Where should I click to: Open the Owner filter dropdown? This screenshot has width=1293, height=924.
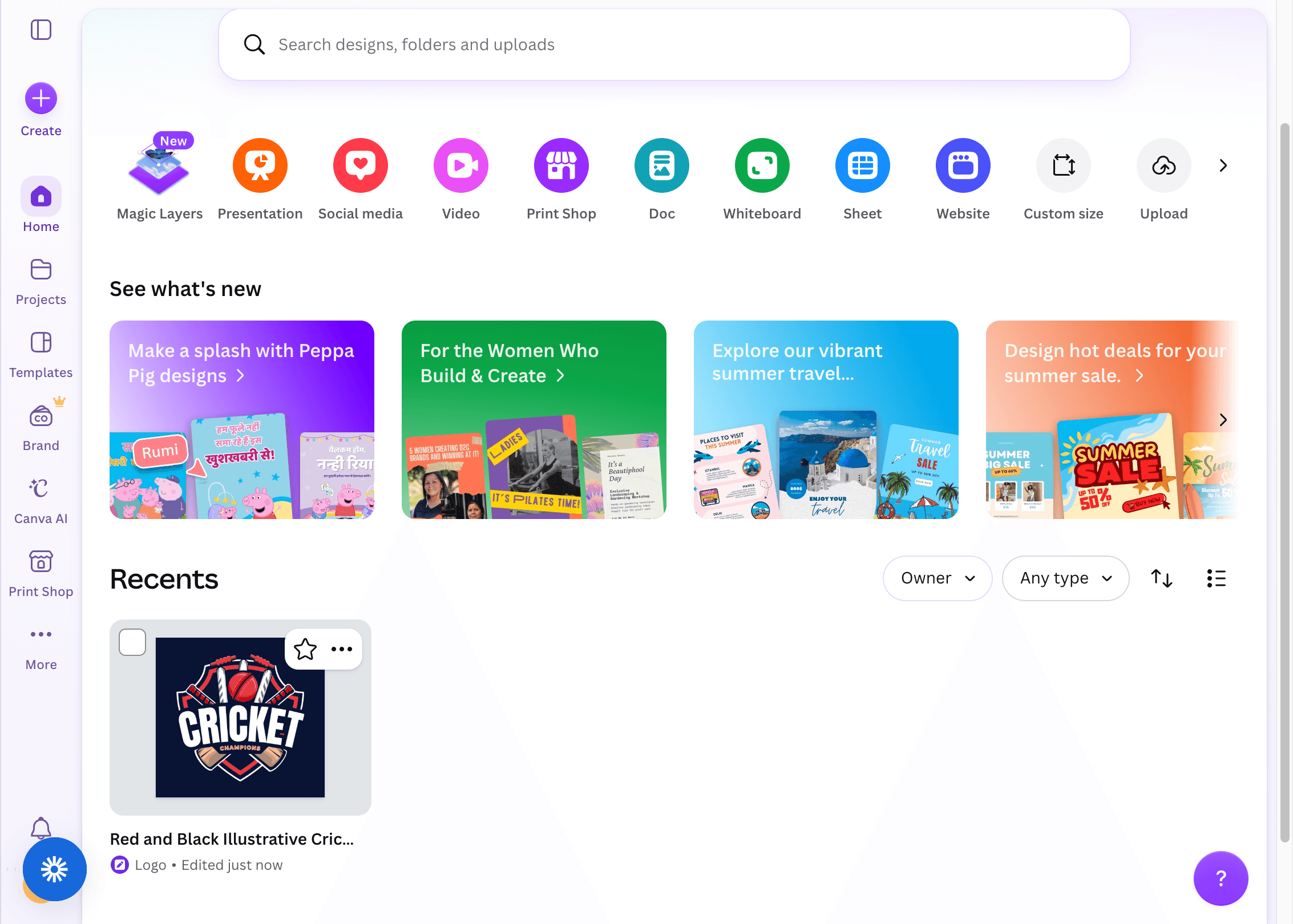point(938,578)
